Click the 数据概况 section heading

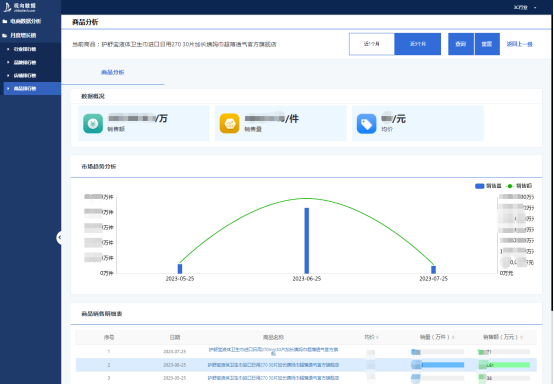pos(93,96)
